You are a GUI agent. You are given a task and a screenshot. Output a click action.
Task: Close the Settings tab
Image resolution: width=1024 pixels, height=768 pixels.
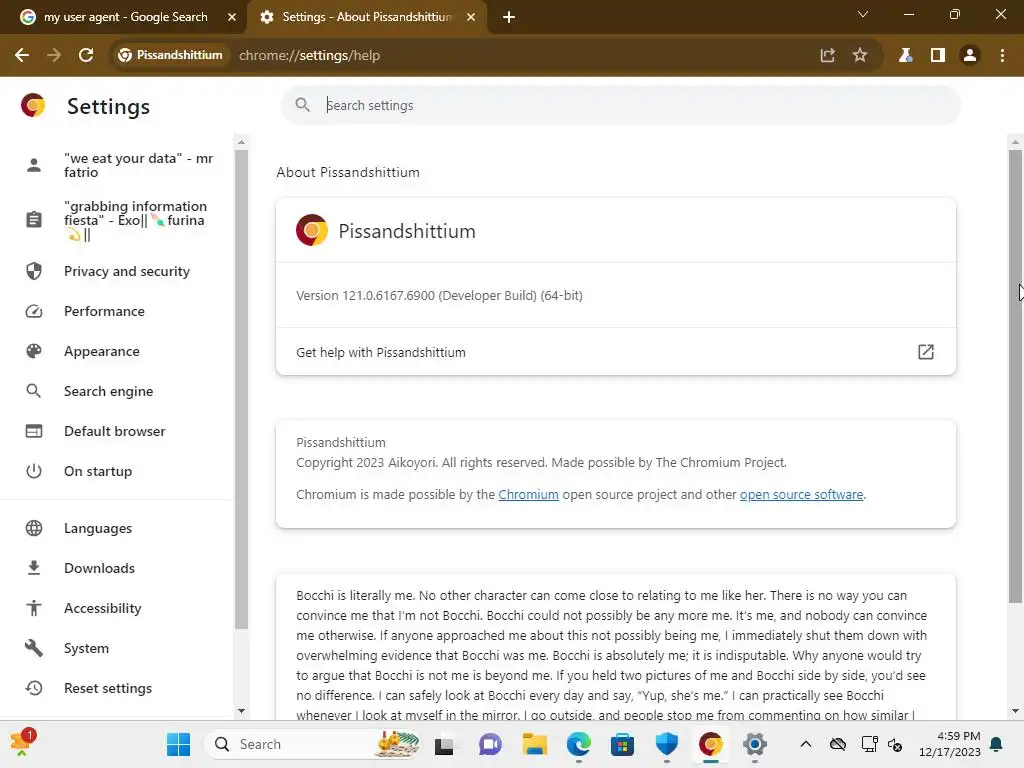471,17
